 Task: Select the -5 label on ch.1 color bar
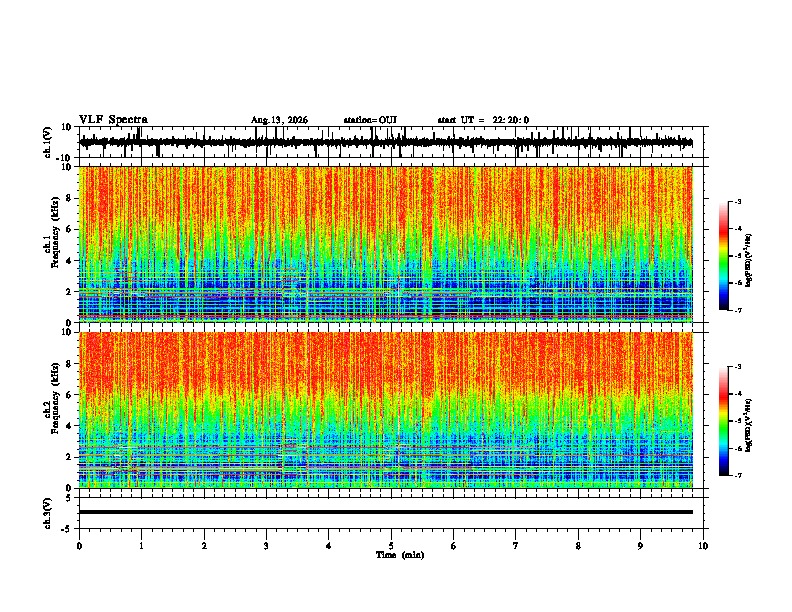[x=737, y=256]
